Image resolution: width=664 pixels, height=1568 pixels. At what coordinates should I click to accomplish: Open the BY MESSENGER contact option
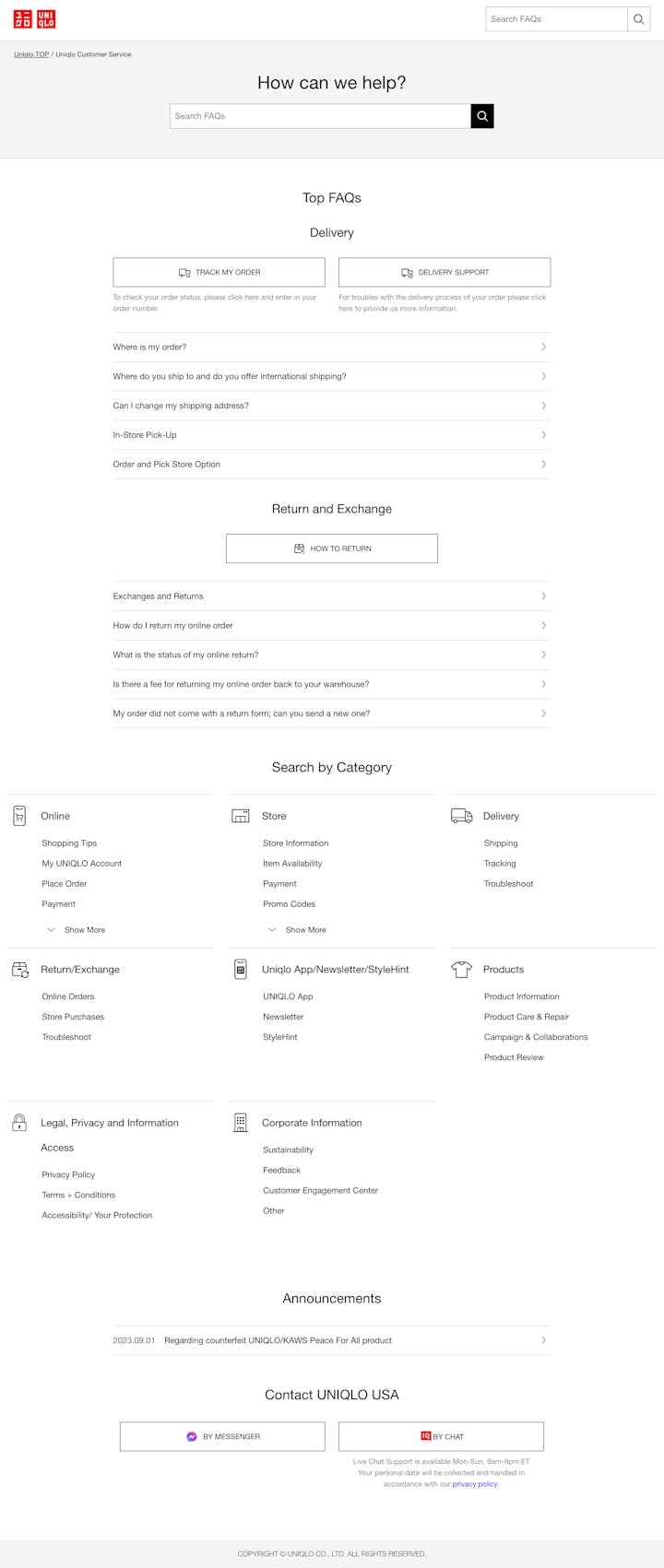tap(222, 1436)
